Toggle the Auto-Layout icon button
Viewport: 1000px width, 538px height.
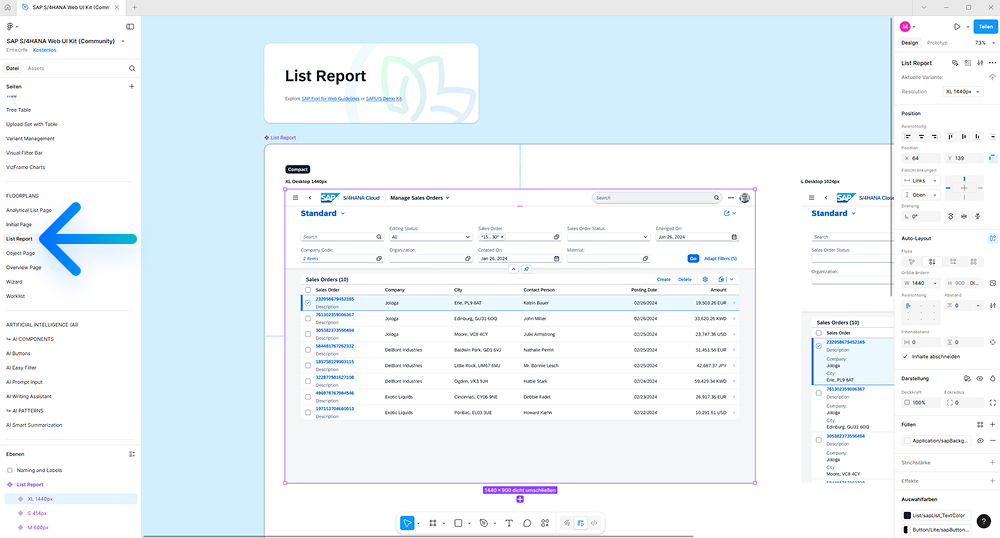coord(992,238)
